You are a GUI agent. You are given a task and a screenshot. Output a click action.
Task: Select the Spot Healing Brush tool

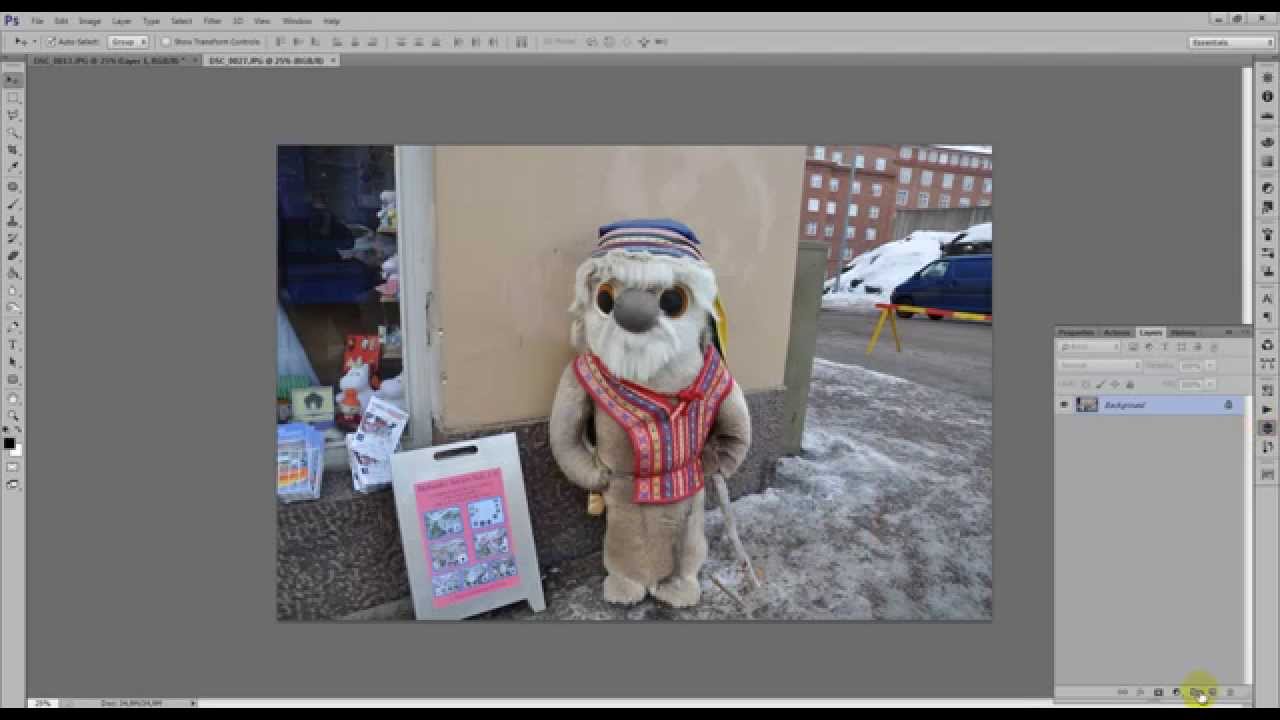13,187
